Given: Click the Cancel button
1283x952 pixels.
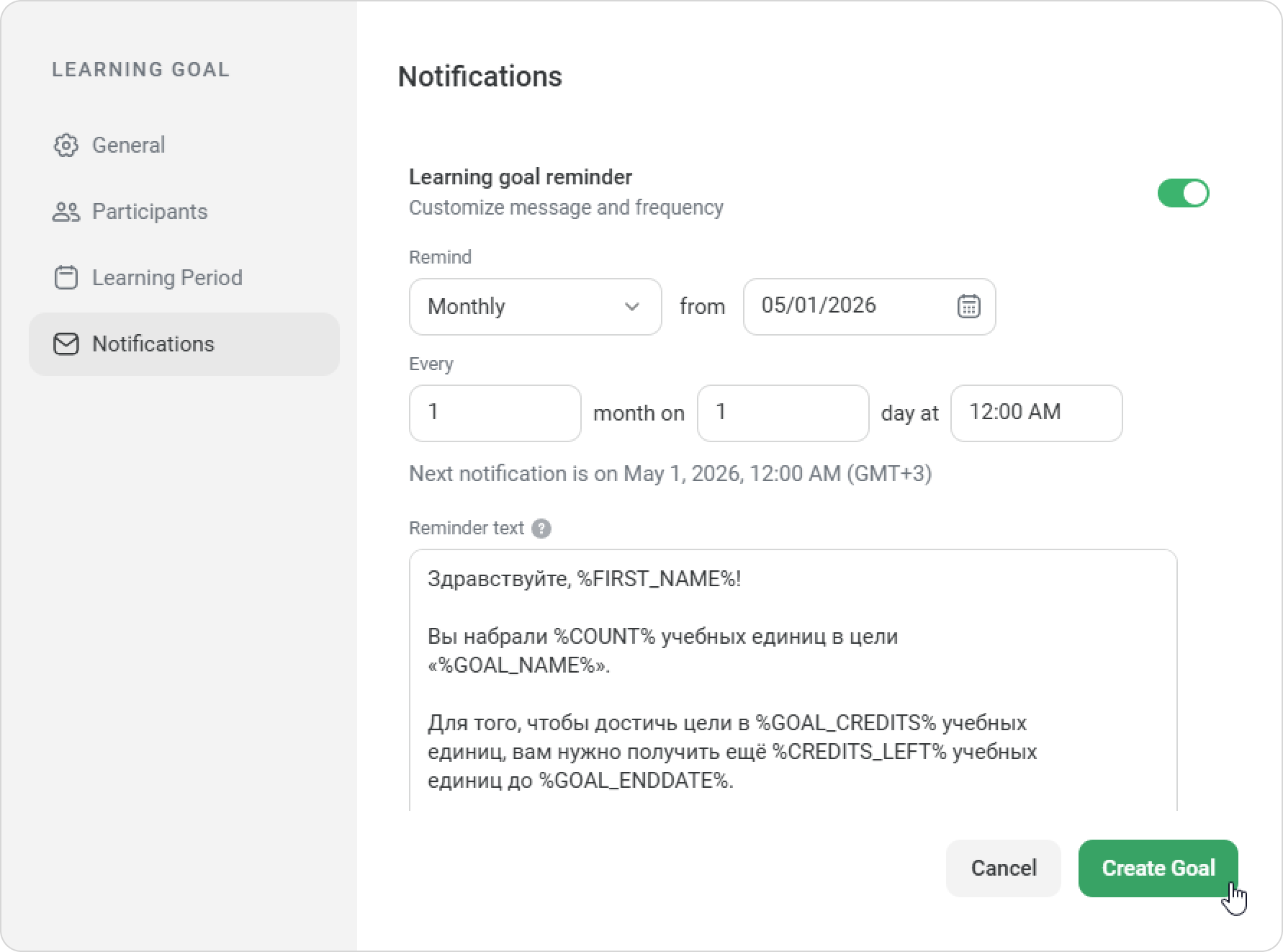Looking at the screenshot, I should 1003,868.
